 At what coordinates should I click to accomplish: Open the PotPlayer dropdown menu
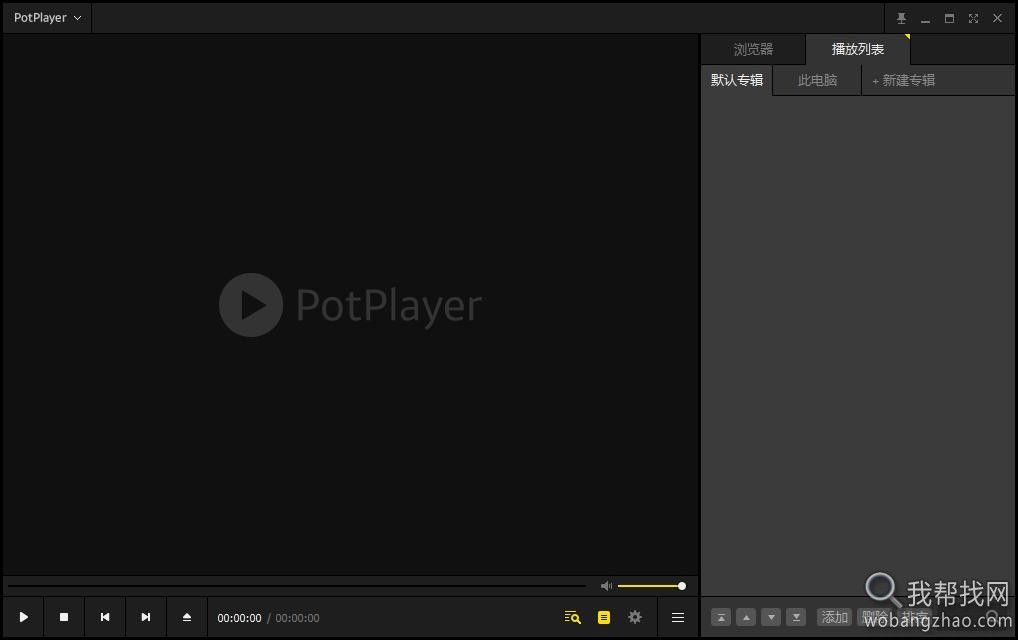point(47,18)
